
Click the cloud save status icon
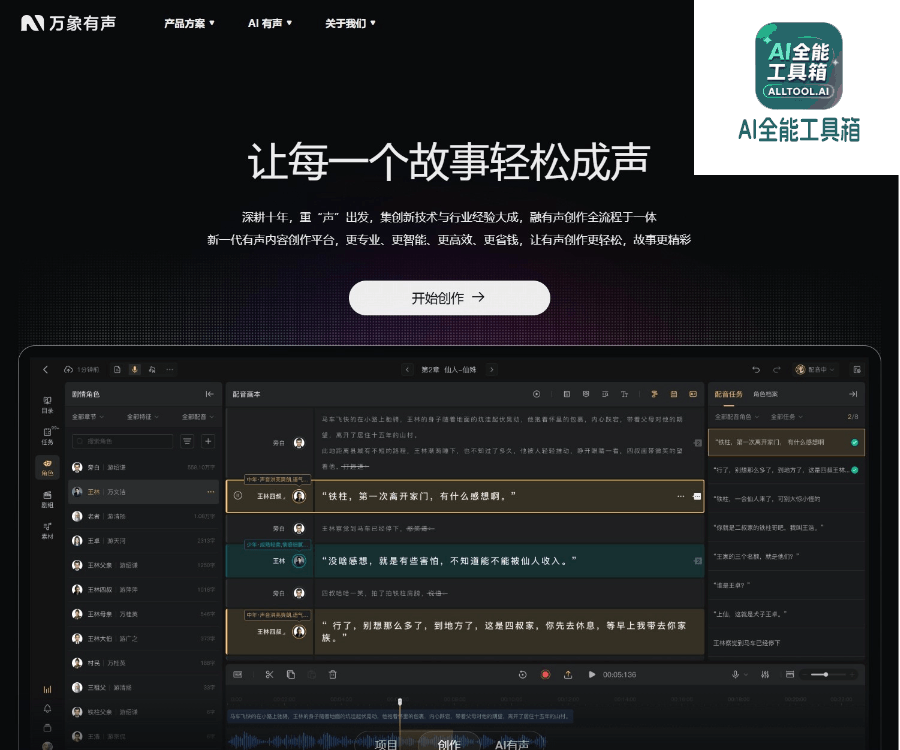click(68, 370)
